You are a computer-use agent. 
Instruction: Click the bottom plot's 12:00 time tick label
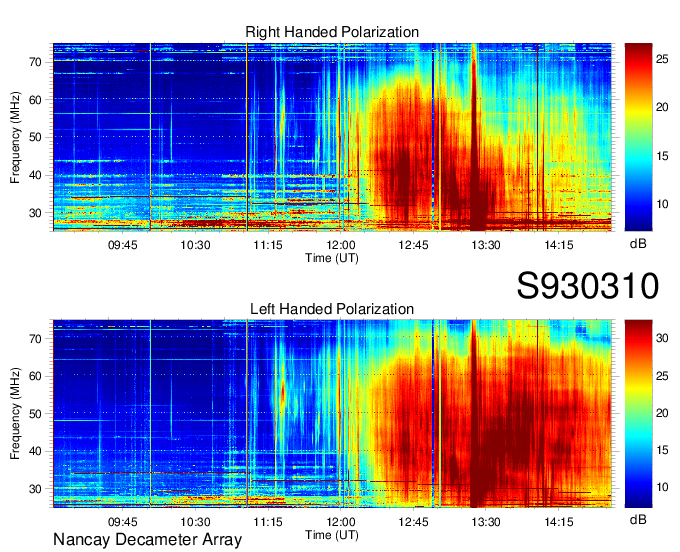[340, 522]
